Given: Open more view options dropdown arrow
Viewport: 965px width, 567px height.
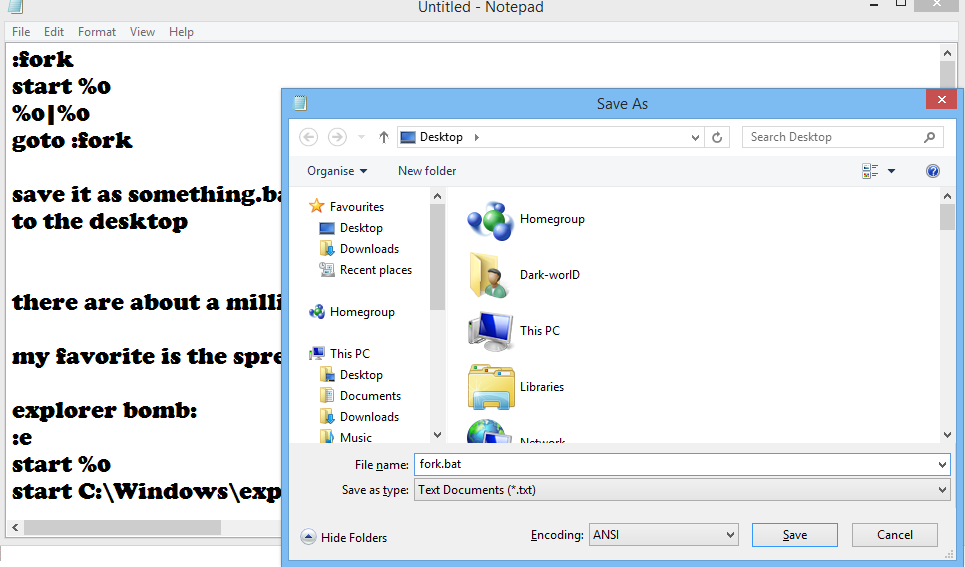Looking at the screenshot, I should pyautogui.click(x=891, y=171).
